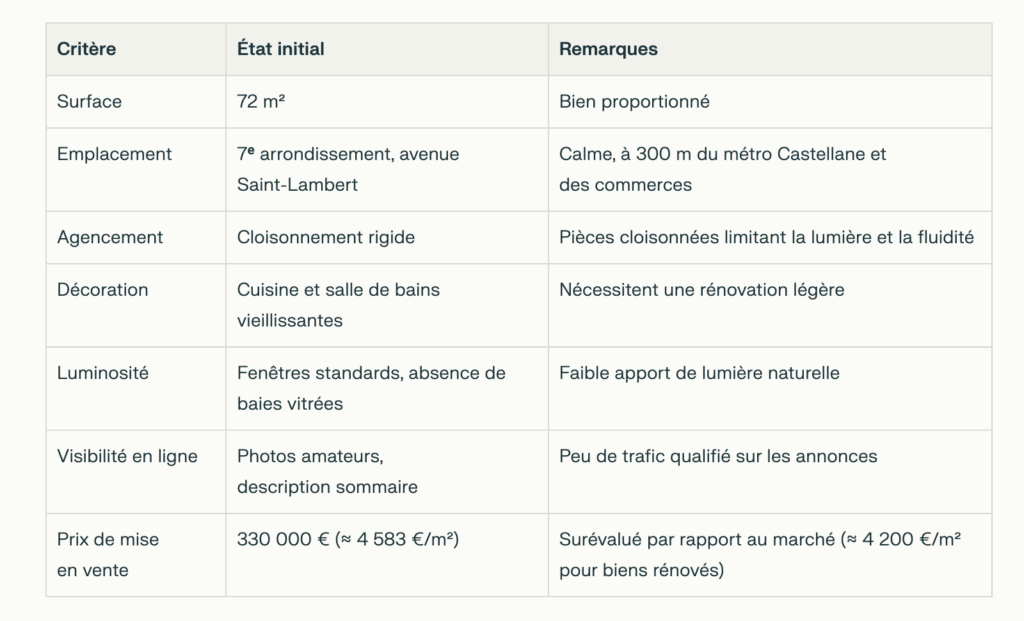Click the métro Castellane remark cell
Image resolution: width=1024 pixels, height=621 pixels.
[722, 169]
